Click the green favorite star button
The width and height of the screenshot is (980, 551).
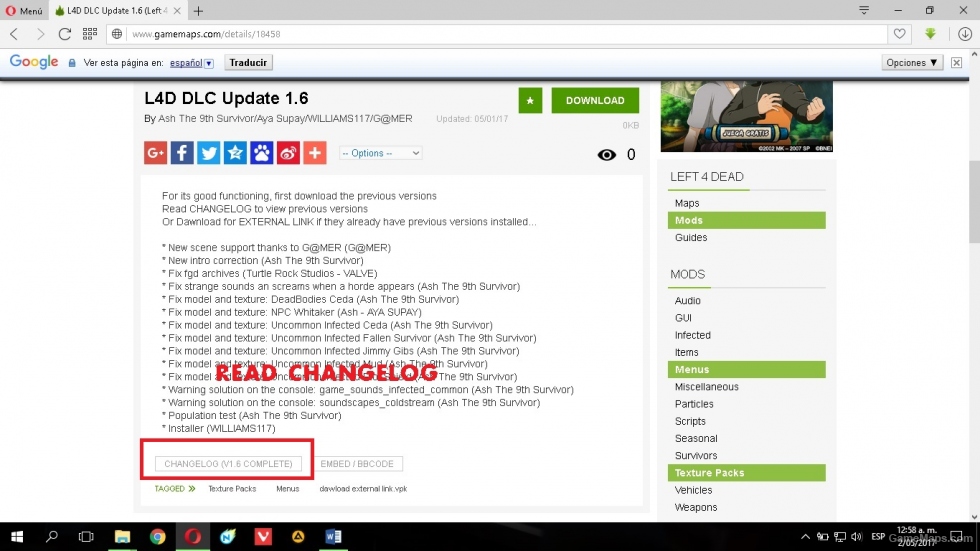[530, 101]
